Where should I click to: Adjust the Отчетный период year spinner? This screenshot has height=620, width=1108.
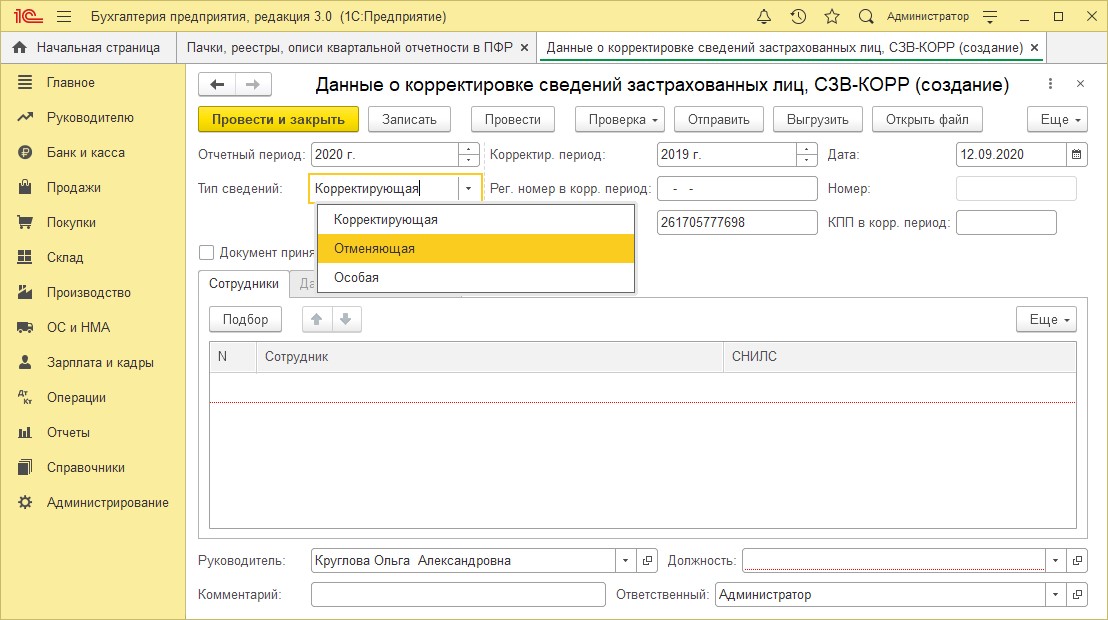468,154
